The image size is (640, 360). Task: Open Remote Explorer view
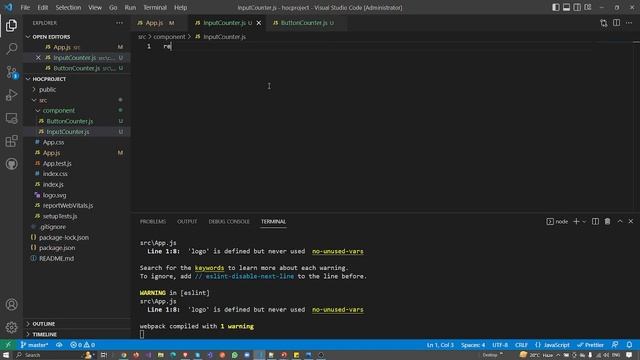(11, 118)
